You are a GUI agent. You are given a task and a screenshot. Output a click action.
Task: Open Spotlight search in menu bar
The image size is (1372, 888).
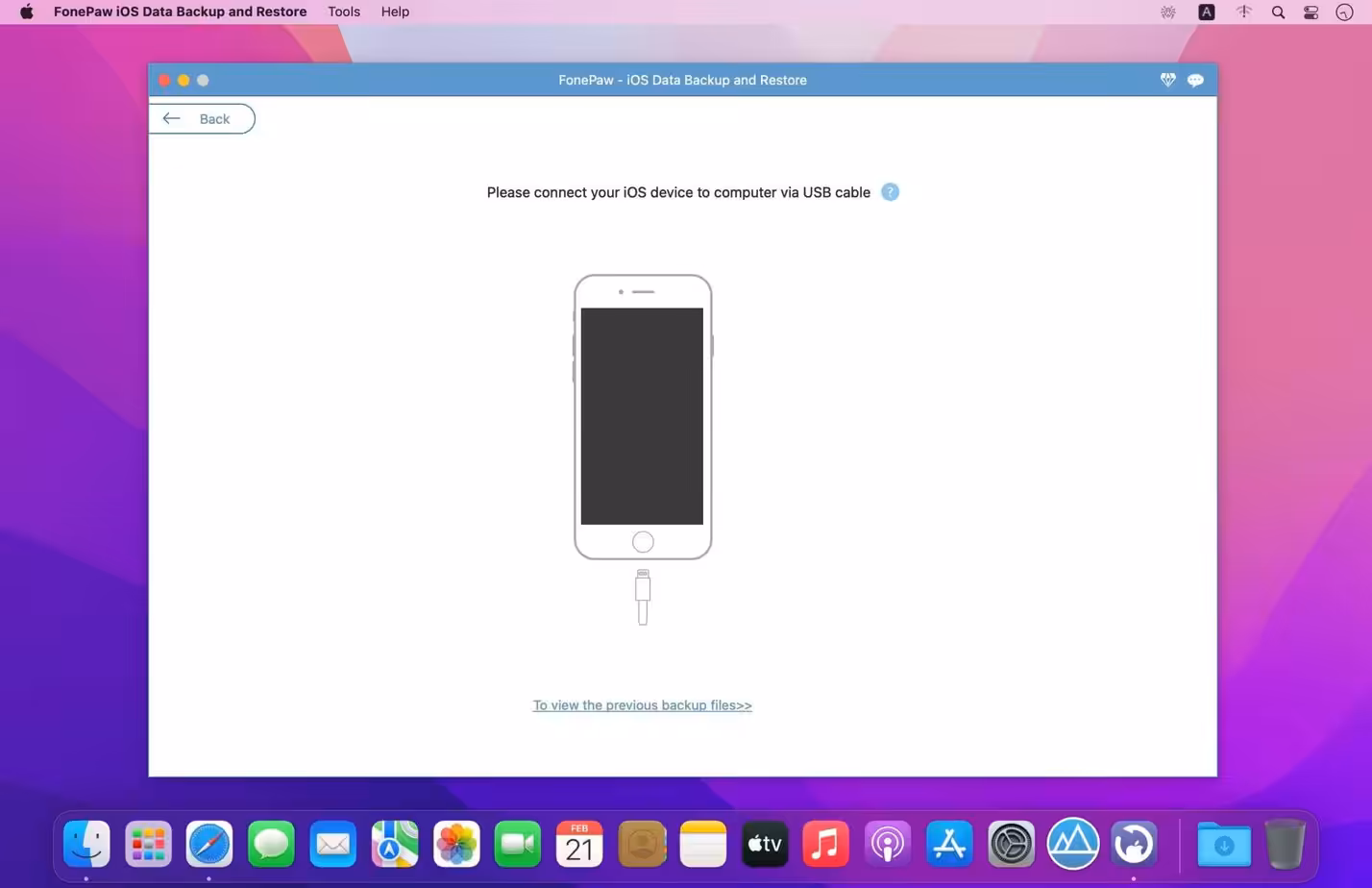pos(1278,12)
